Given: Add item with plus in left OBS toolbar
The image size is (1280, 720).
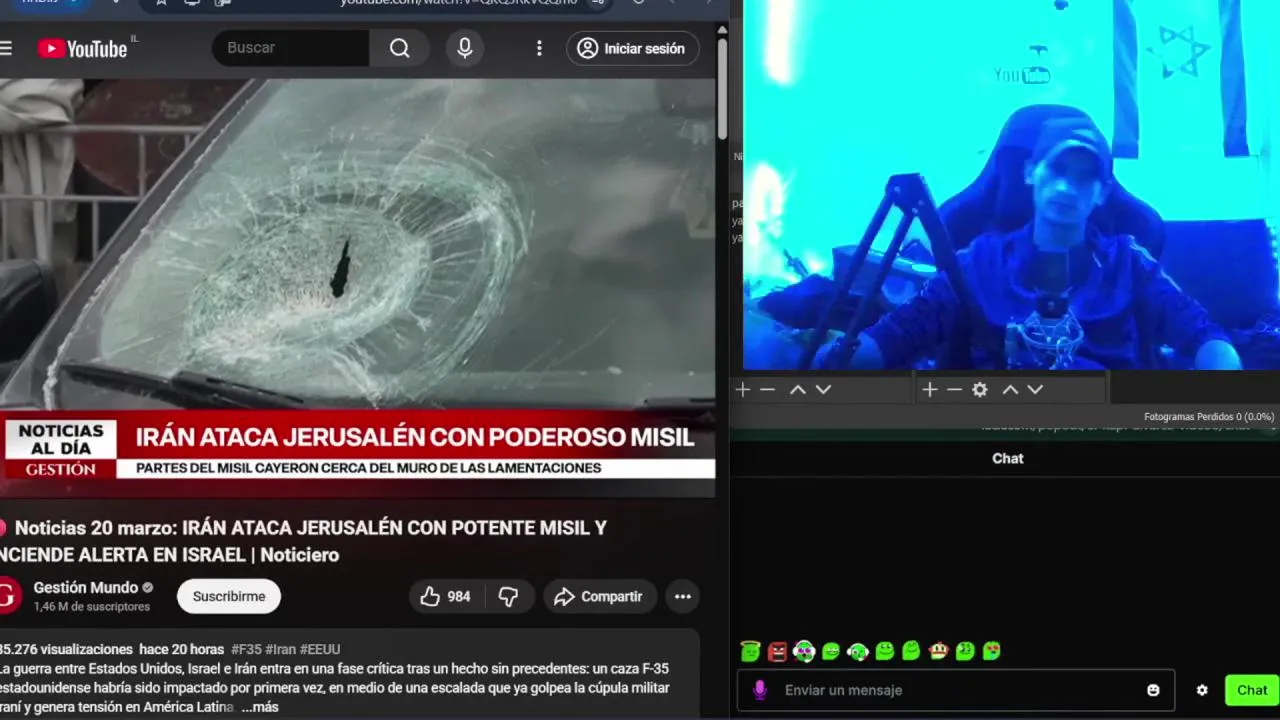Looking at the screenshot, I should click(743, 390).
